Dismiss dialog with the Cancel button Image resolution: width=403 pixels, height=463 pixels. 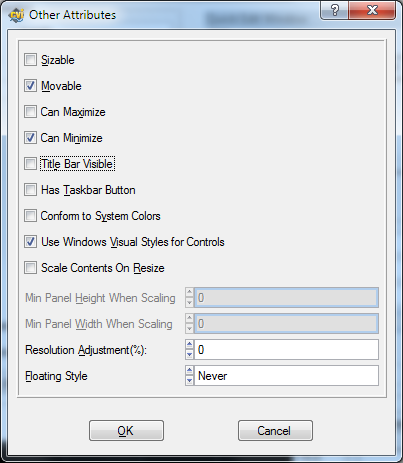275,431
